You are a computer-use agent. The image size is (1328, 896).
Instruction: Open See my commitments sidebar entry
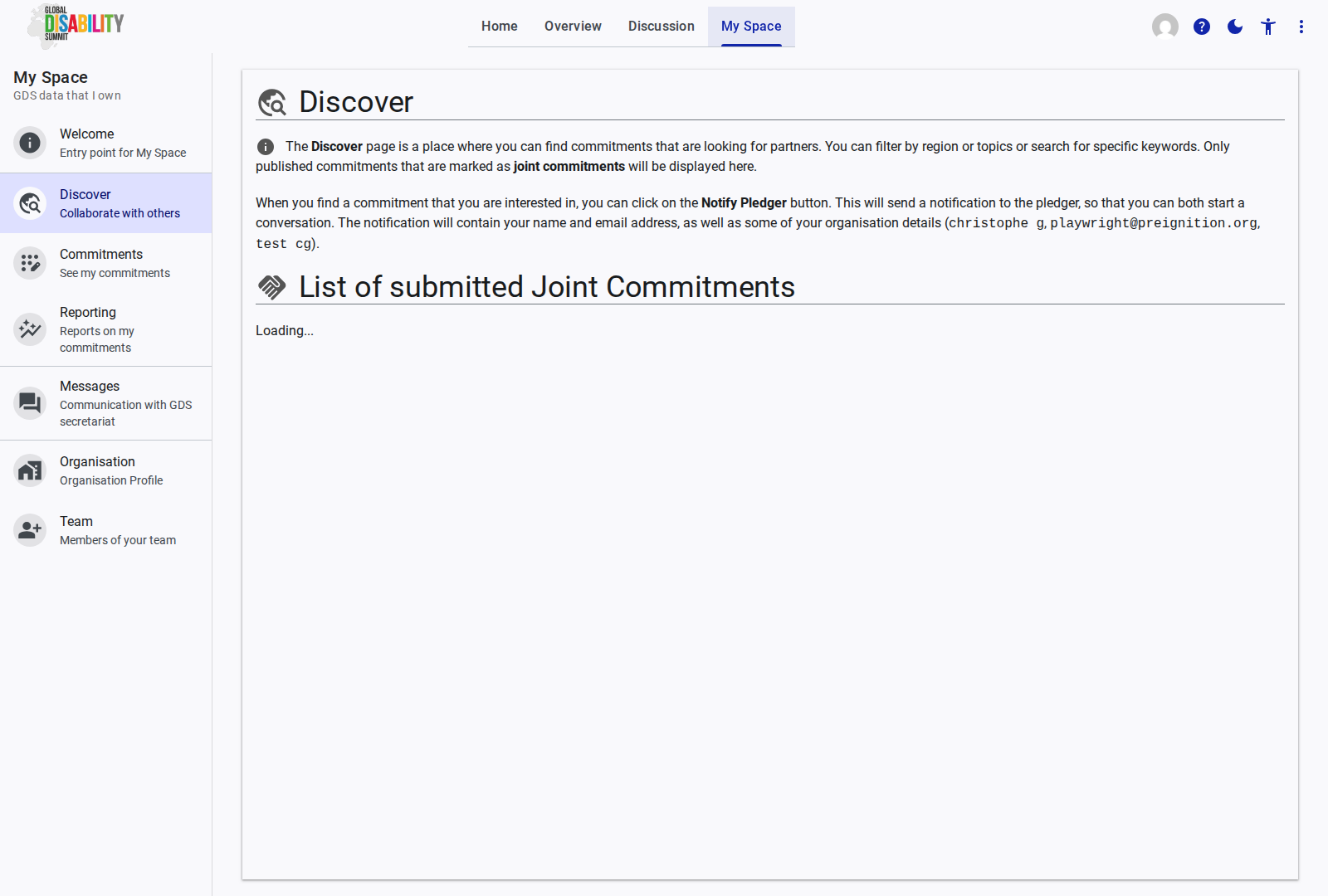[x=115, y=273]
